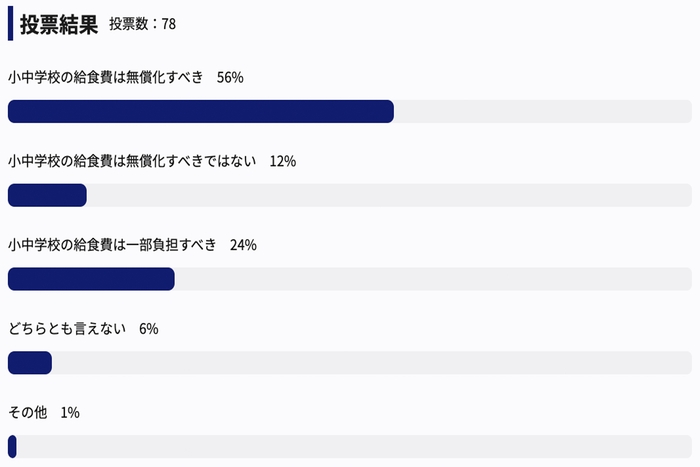The height and width of the screenshot is (467, 700).
Task: Select the 一部負担すべき option label
Action: click(112, 245)
